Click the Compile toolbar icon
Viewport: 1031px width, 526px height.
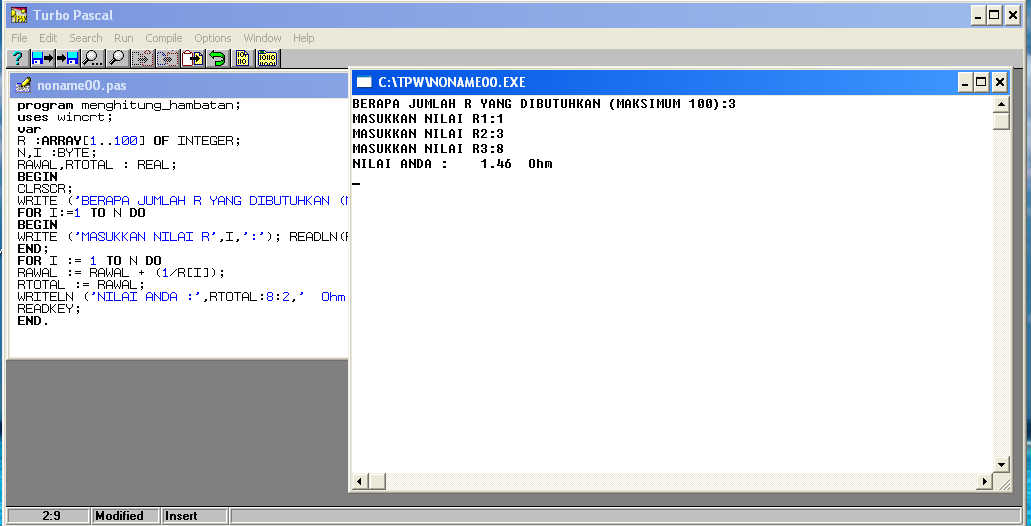click(243, 59)
